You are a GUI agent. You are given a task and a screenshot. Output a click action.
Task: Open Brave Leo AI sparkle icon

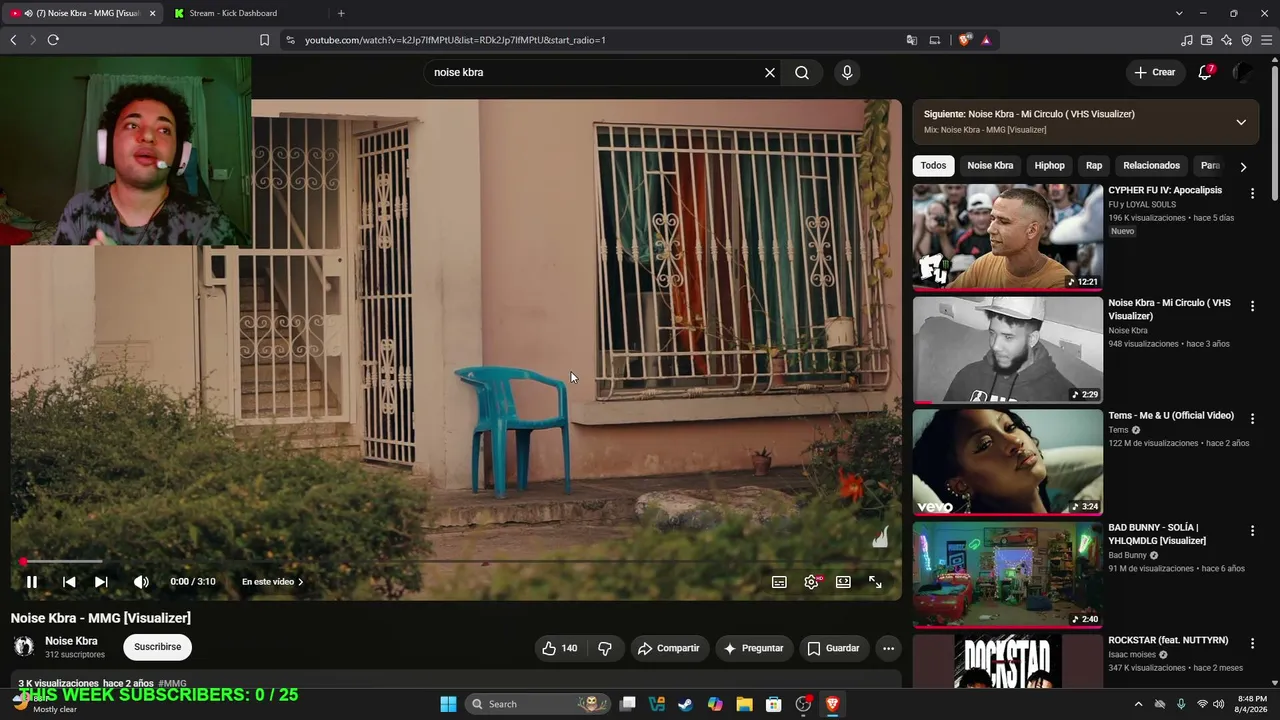coord(1227,40)
